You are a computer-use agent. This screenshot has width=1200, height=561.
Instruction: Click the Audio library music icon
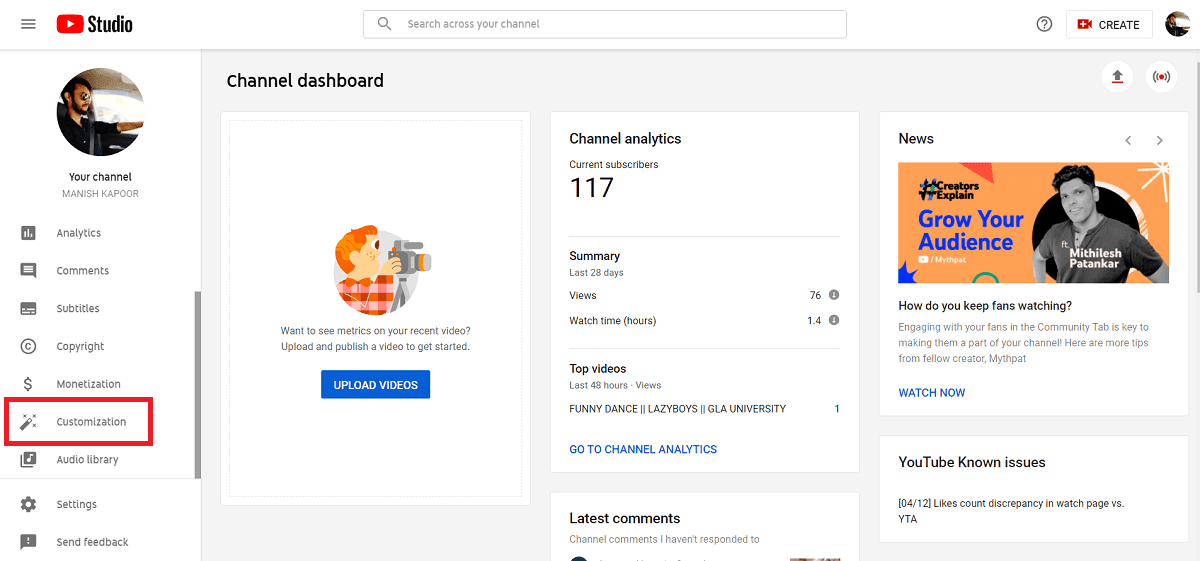click(x=28, y=460)
